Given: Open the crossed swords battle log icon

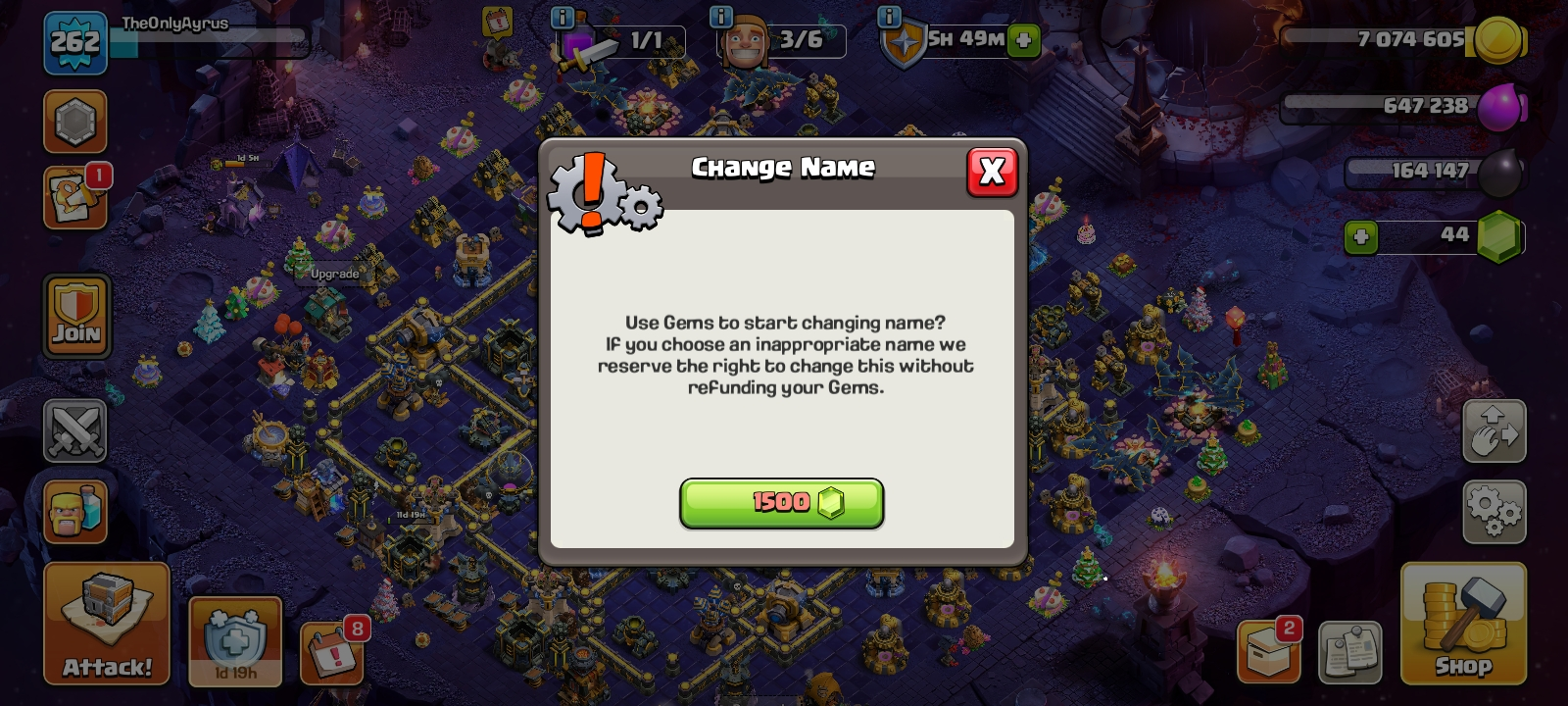Looking at the screenshot, I should 75,430.
